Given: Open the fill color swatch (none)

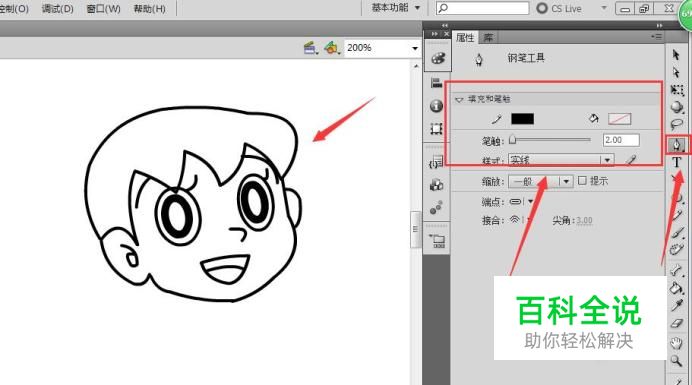Looking at the screenshot, I should click(619, 119).
